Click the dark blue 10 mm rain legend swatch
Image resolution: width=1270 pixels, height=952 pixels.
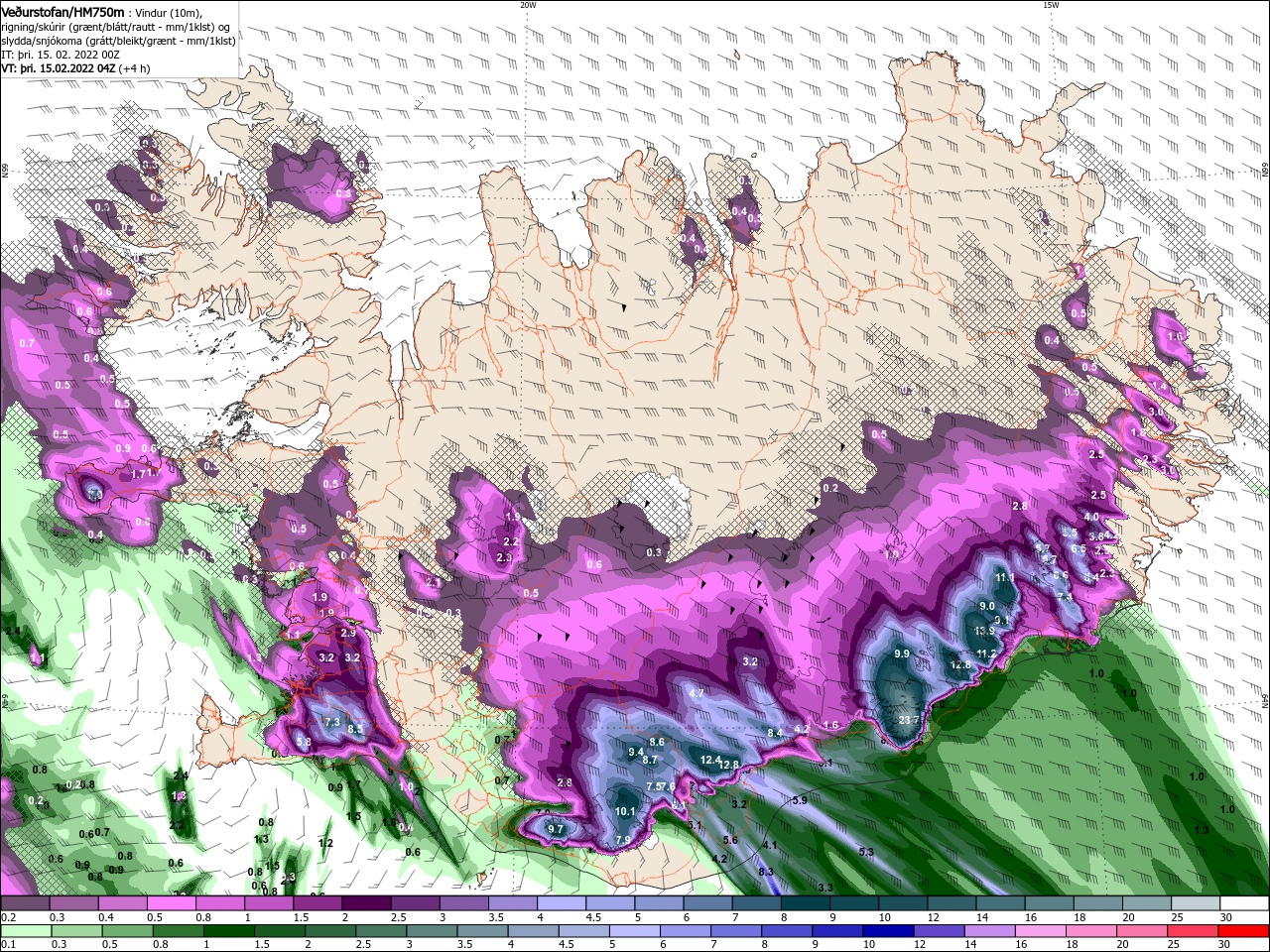886,931
